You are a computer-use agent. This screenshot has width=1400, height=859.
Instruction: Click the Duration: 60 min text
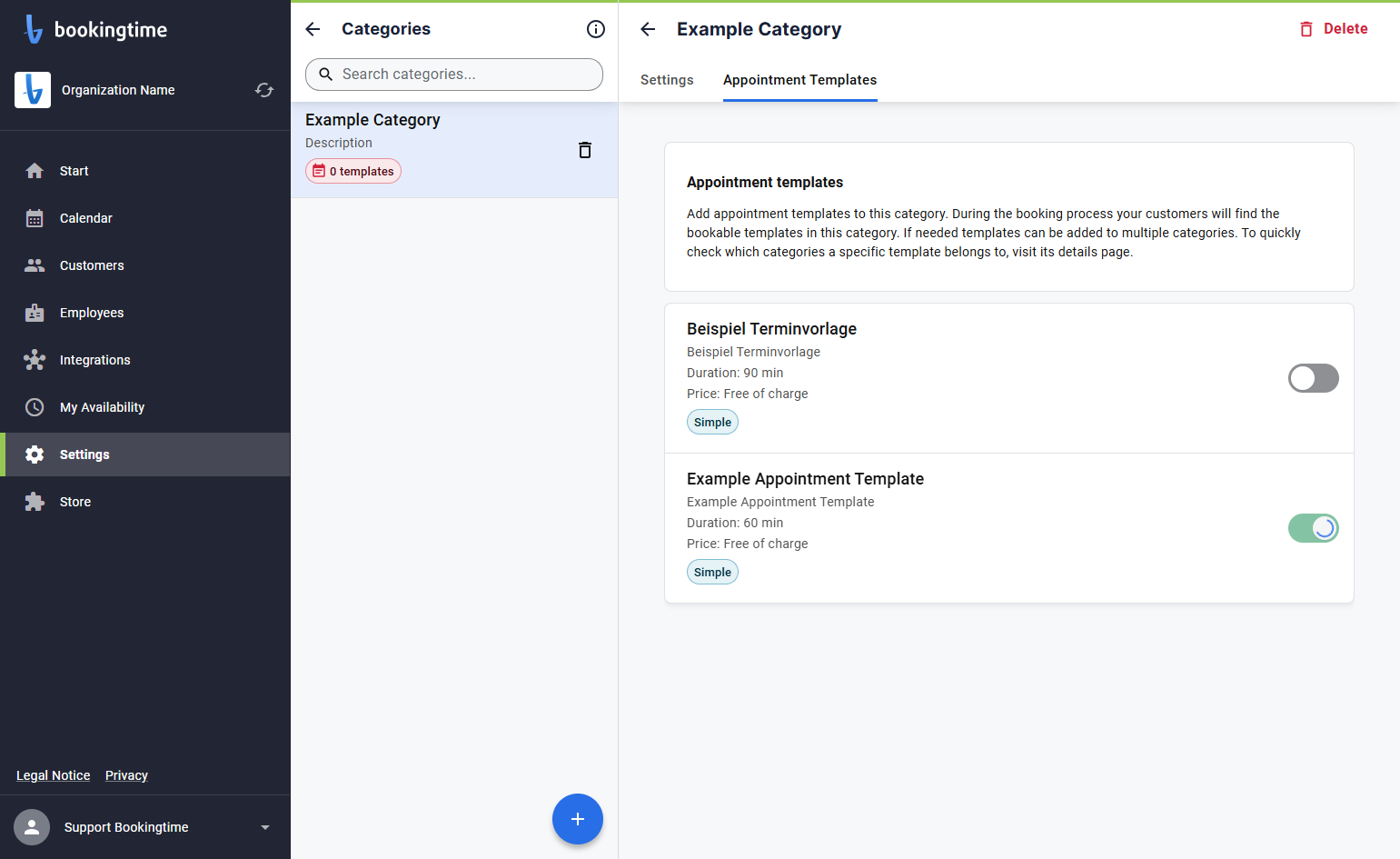click(735, 523)
